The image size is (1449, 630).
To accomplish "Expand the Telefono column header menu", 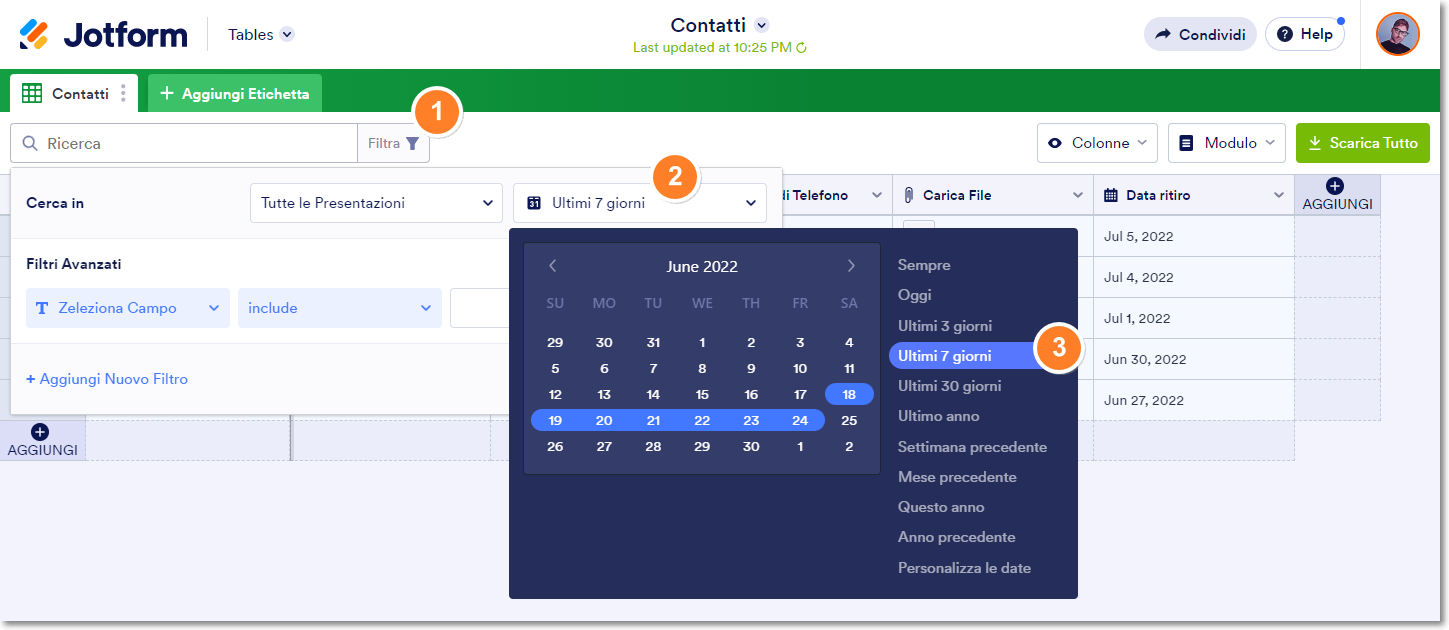I will (876, 195).
